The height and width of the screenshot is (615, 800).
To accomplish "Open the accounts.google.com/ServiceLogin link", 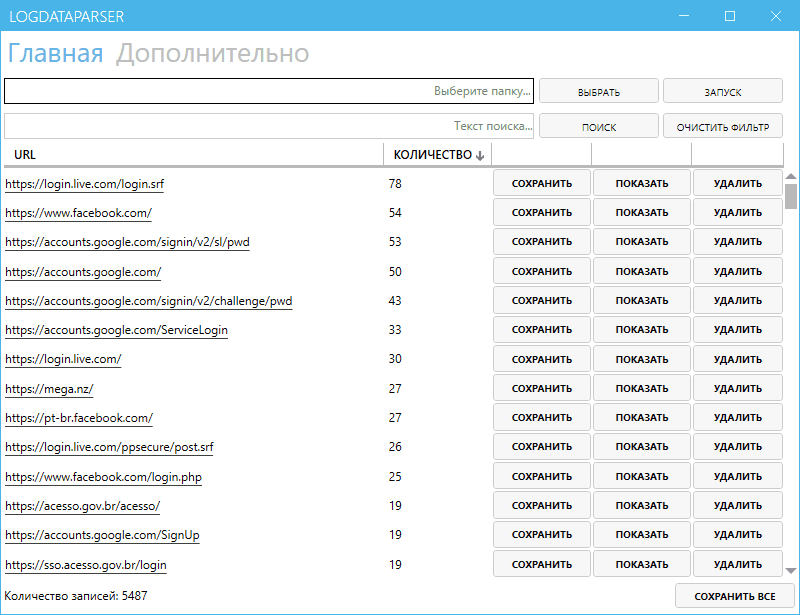I will 115,329.
